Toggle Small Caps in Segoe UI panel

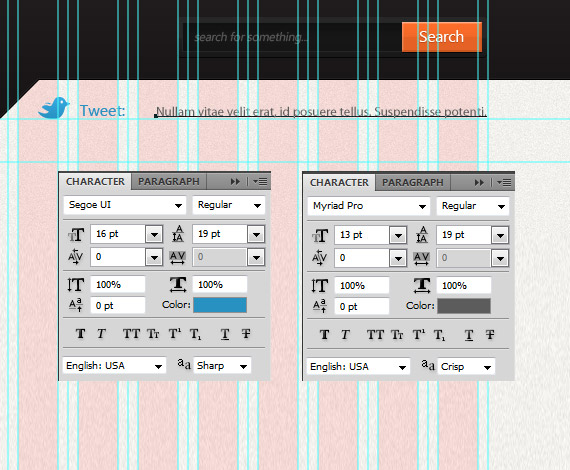pos(153,334)
